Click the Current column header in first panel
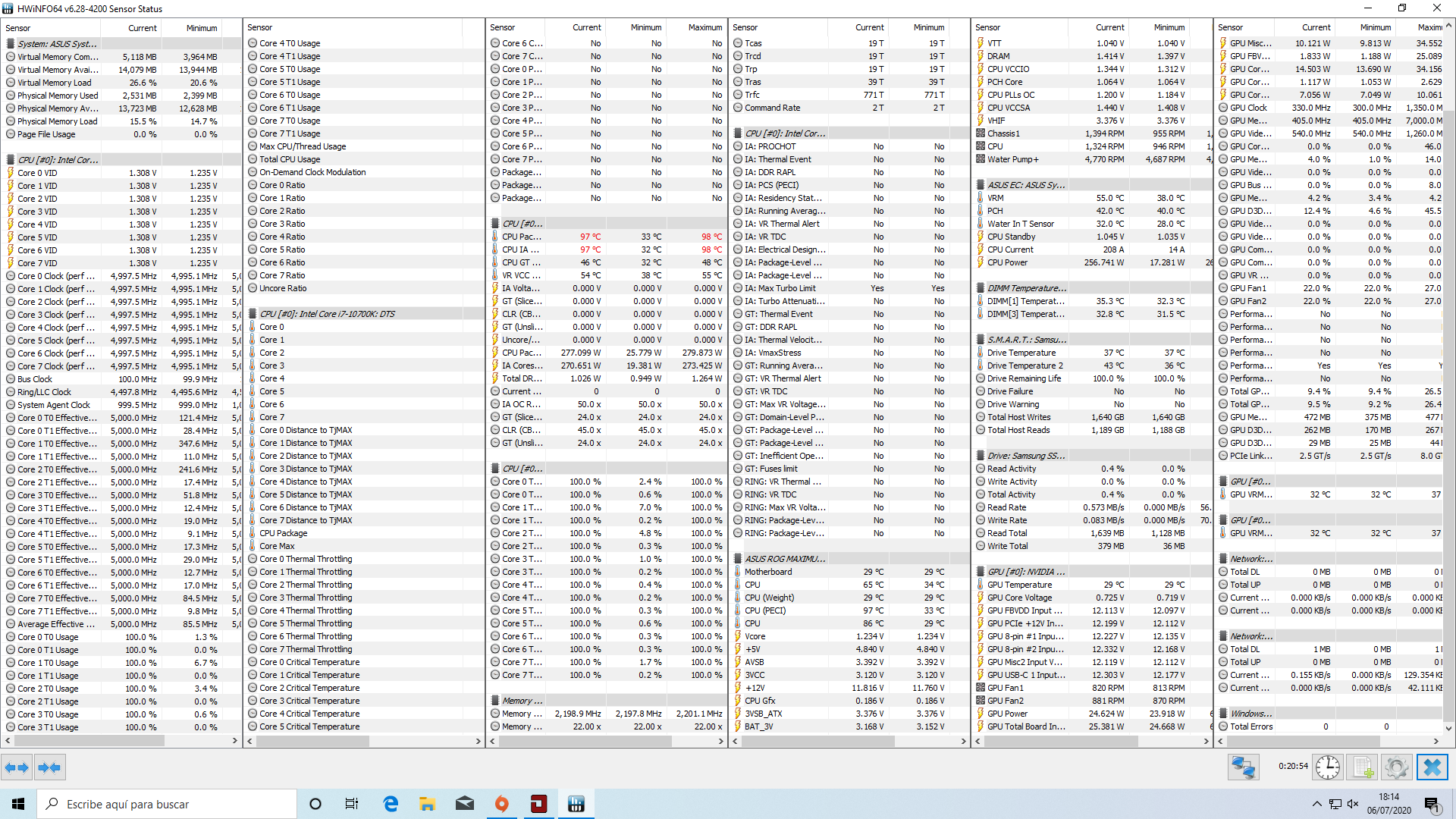The width and height of the screenshot is (1456, 819). (x=142, y=28)
